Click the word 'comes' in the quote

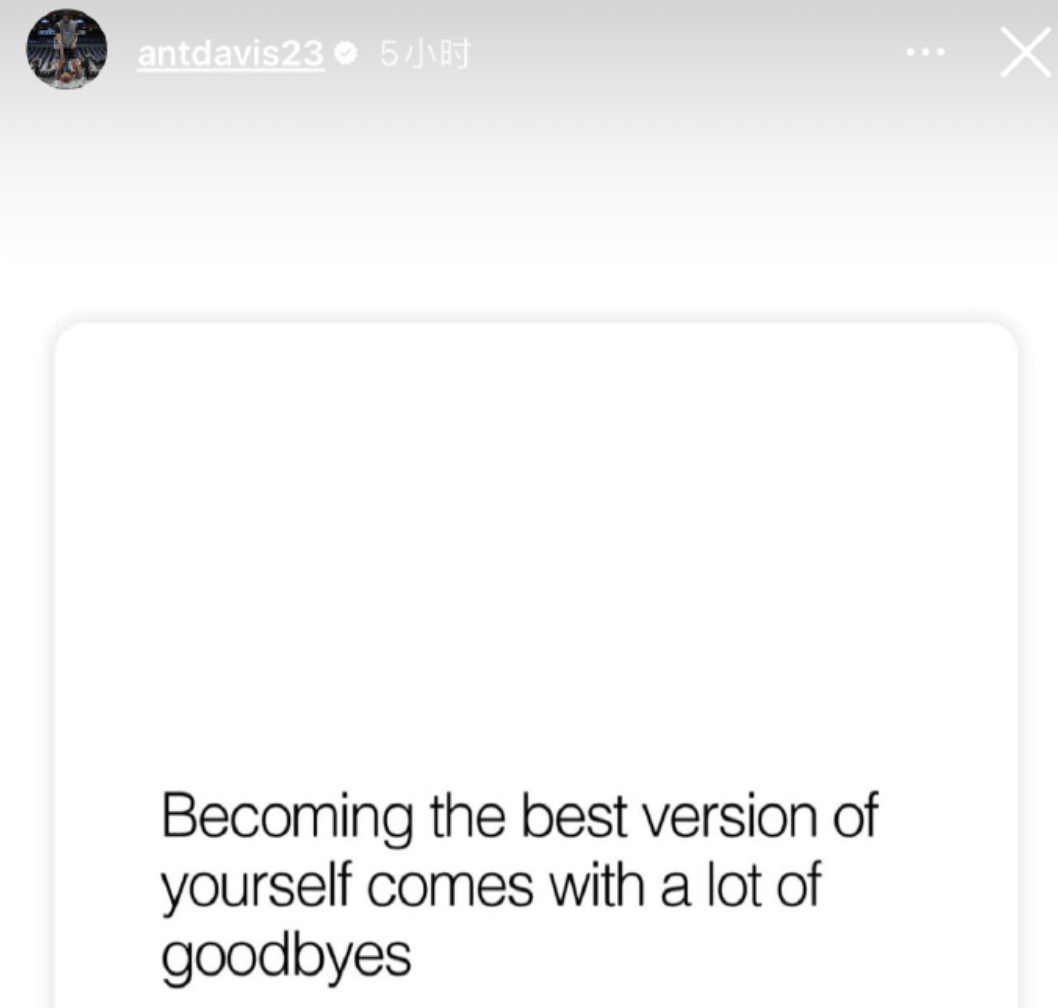pos(450,887)
